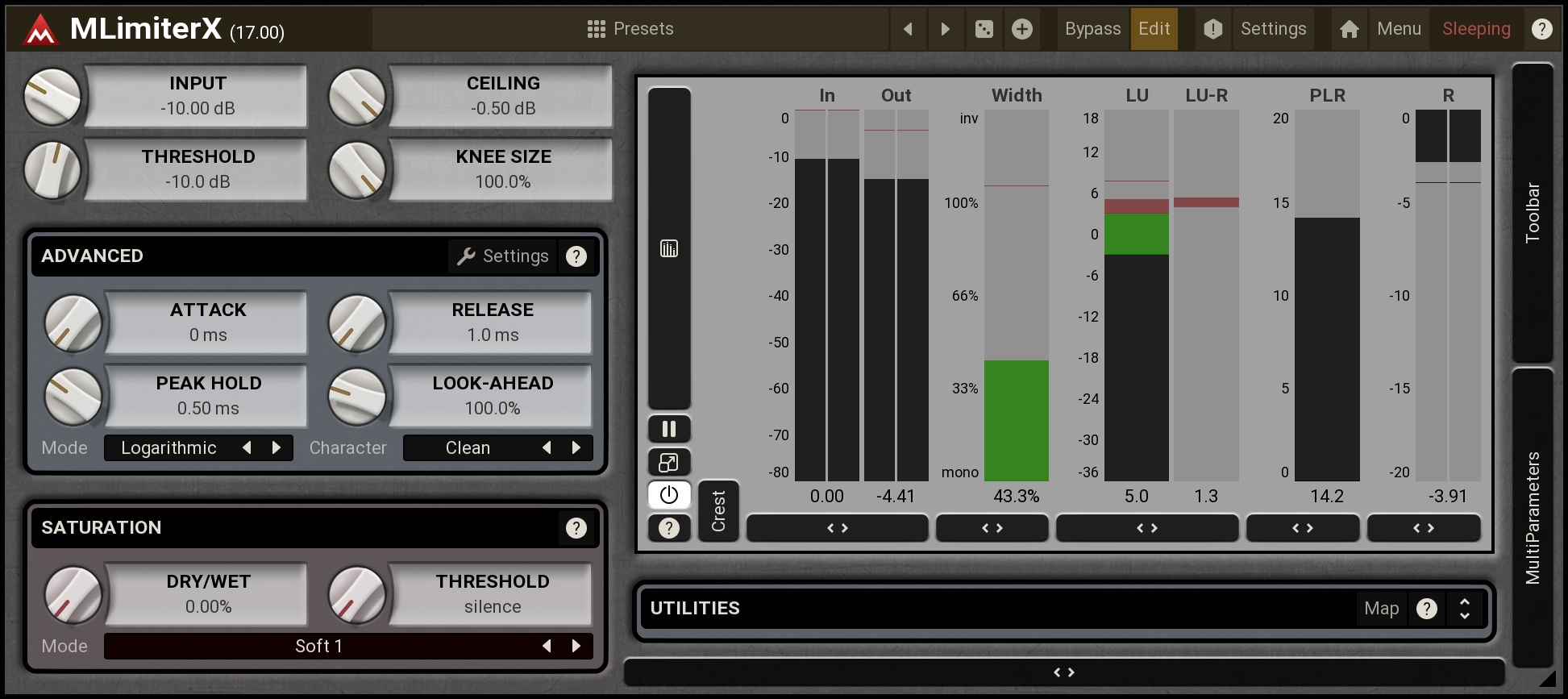
Task: Toggle the Bypass button
Action: click(1092, 29)
